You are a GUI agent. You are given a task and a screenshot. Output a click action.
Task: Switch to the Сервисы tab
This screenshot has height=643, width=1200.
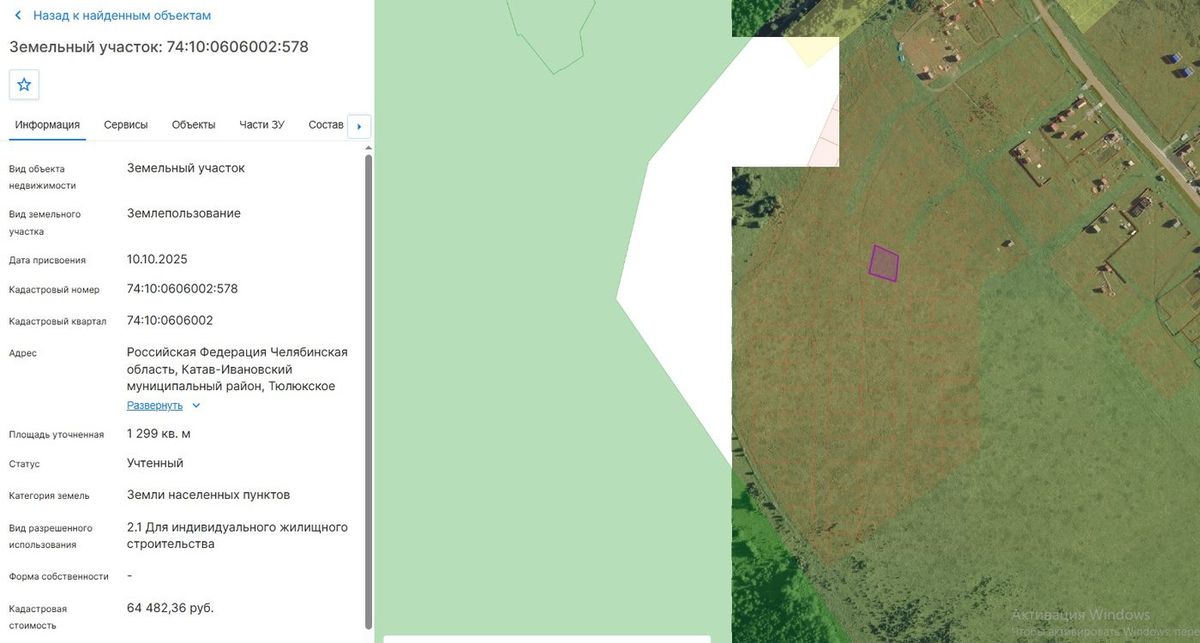[126, 125]
